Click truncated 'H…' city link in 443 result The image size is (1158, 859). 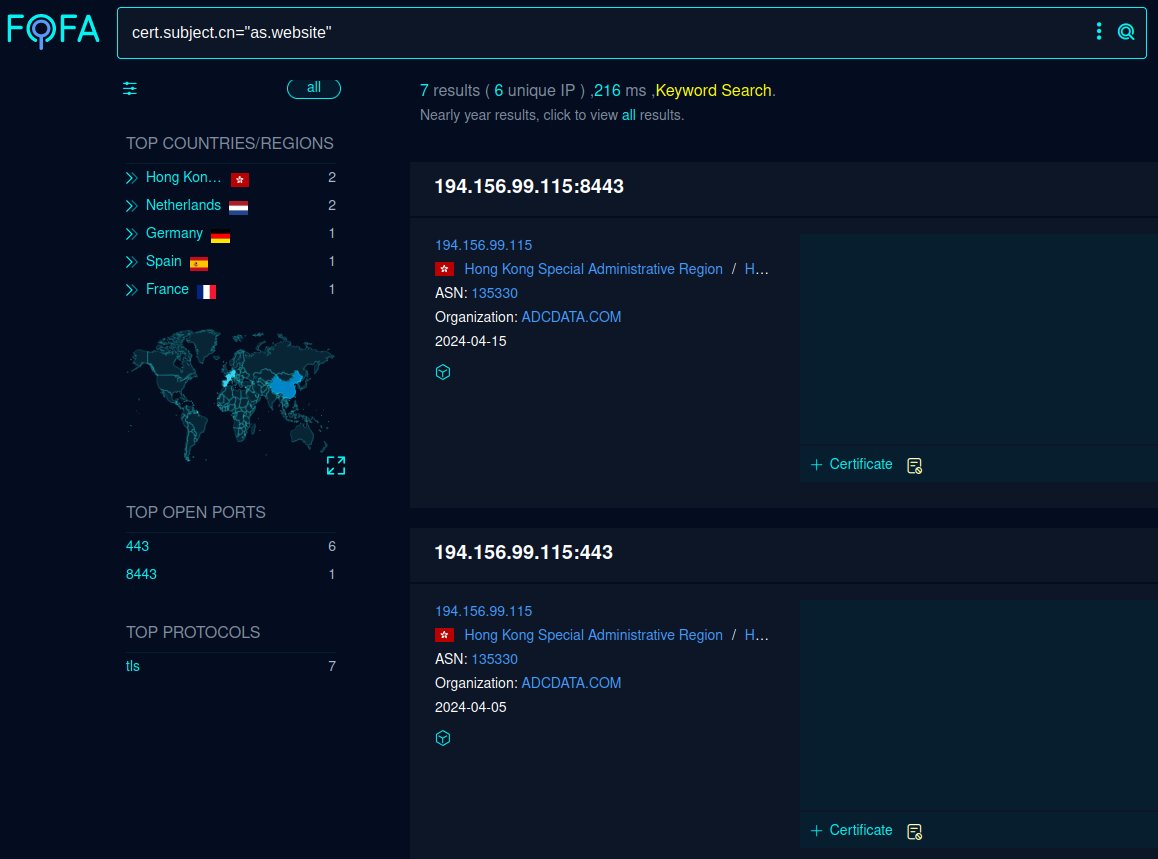click(x=756, y=636)
